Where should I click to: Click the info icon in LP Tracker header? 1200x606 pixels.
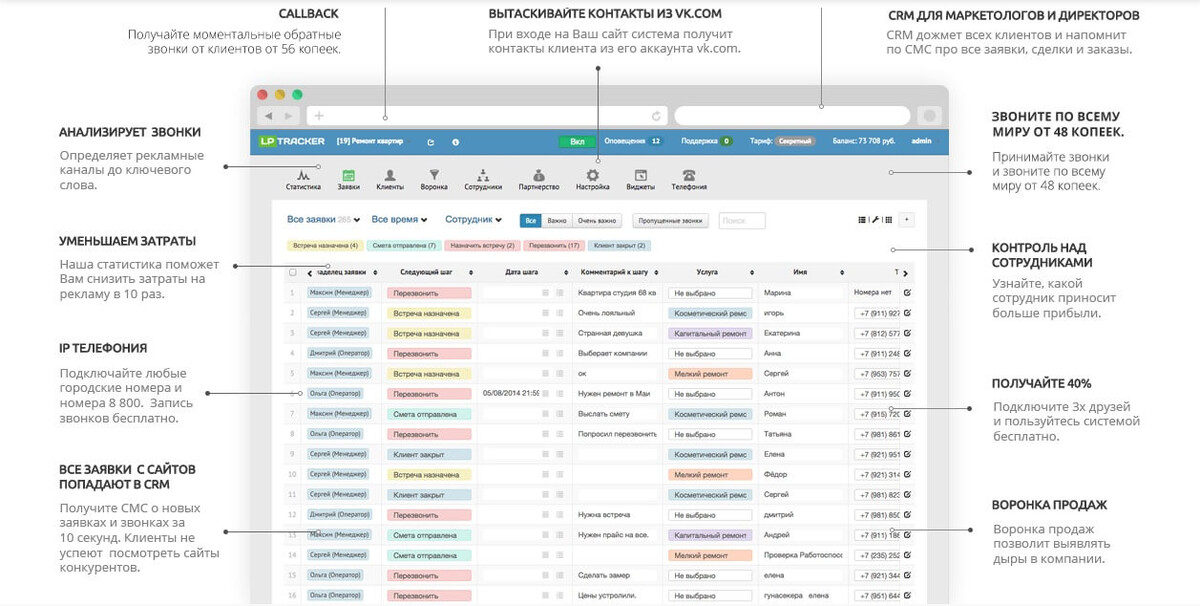[455, 142]
